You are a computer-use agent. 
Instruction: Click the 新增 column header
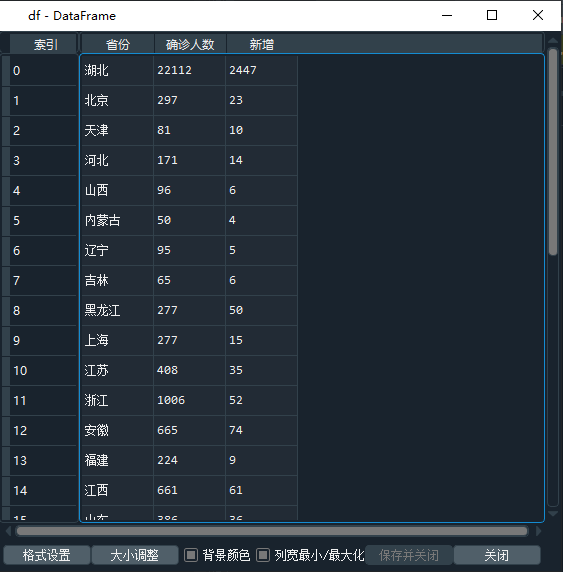(262, 45)
